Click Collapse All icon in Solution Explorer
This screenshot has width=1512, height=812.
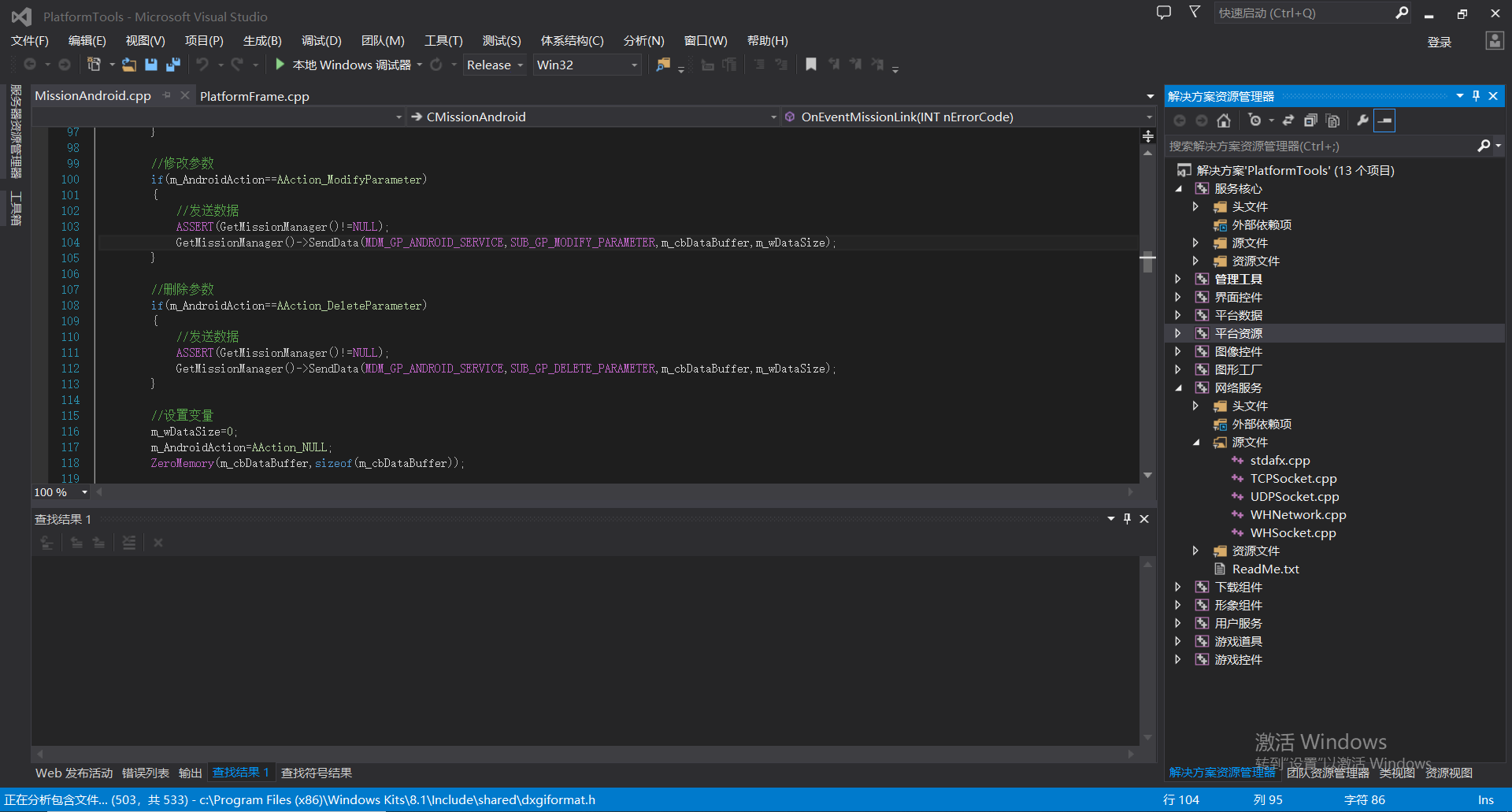(1310, 121)
